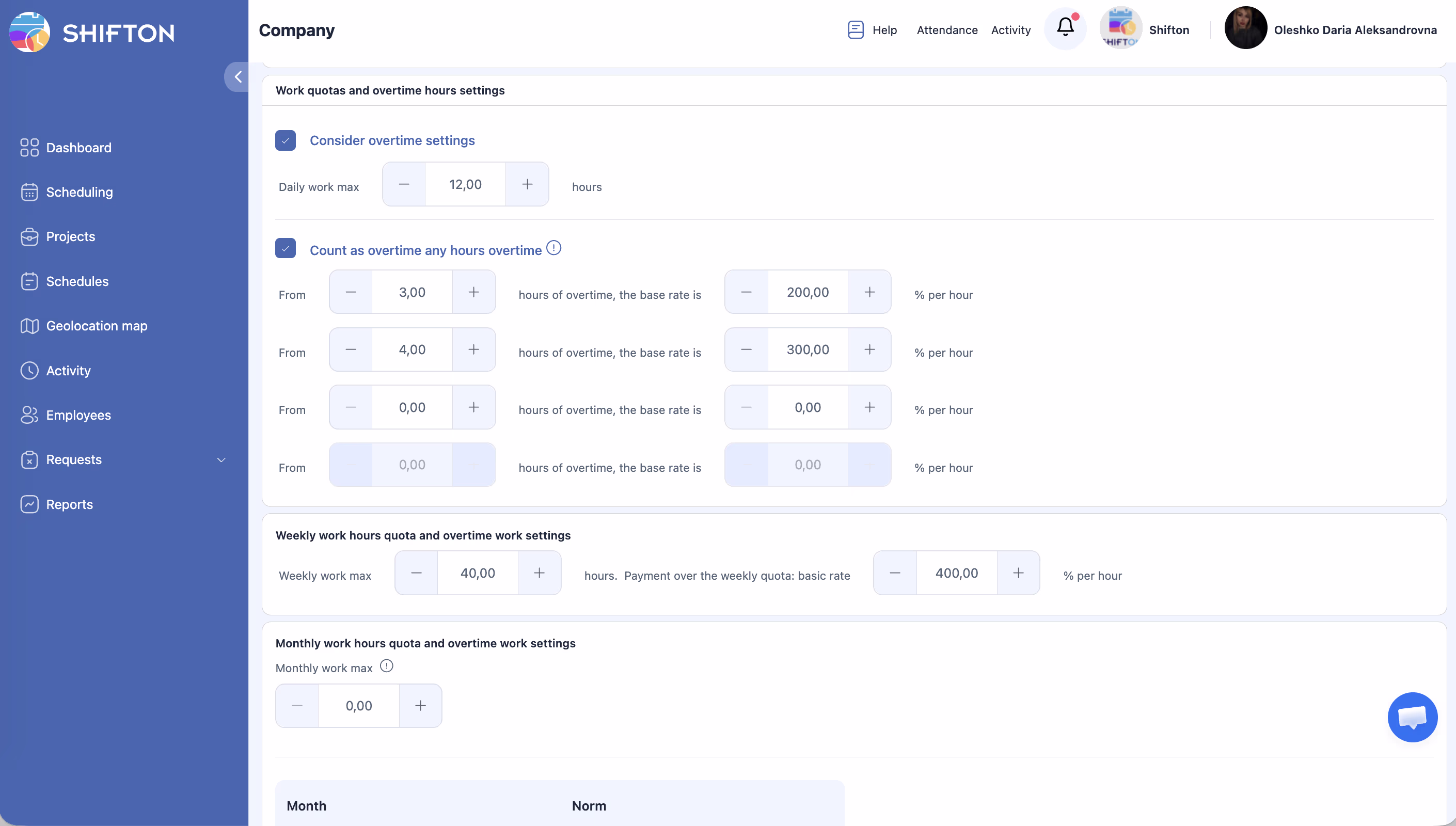Image resolution: width=1456 pixels, height=826 pixels.
Task: Increase Daily work max with plus
Action: (527, 184)
